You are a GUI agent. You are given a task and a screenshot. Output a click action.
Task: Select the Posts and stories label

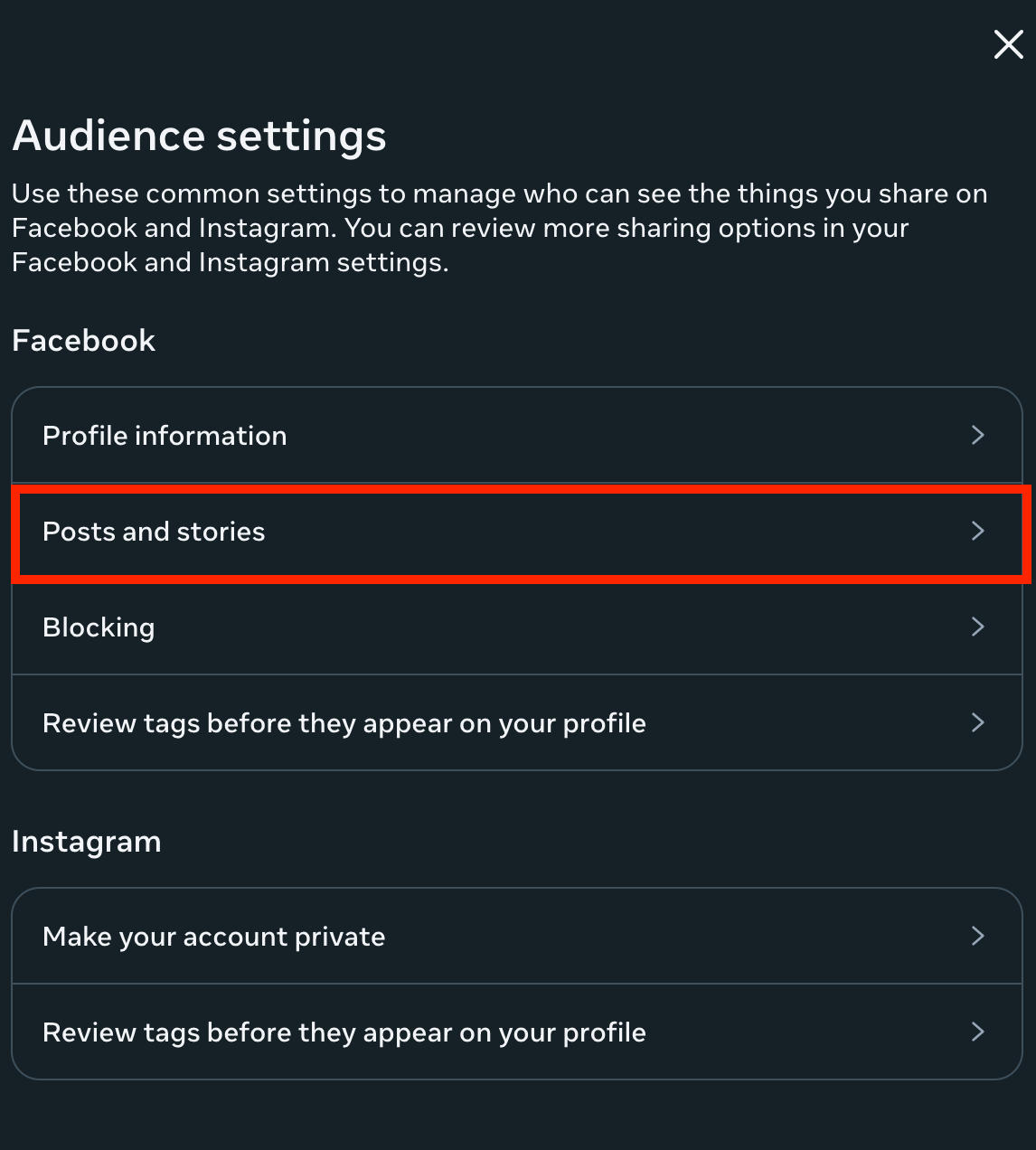[154, 532]
